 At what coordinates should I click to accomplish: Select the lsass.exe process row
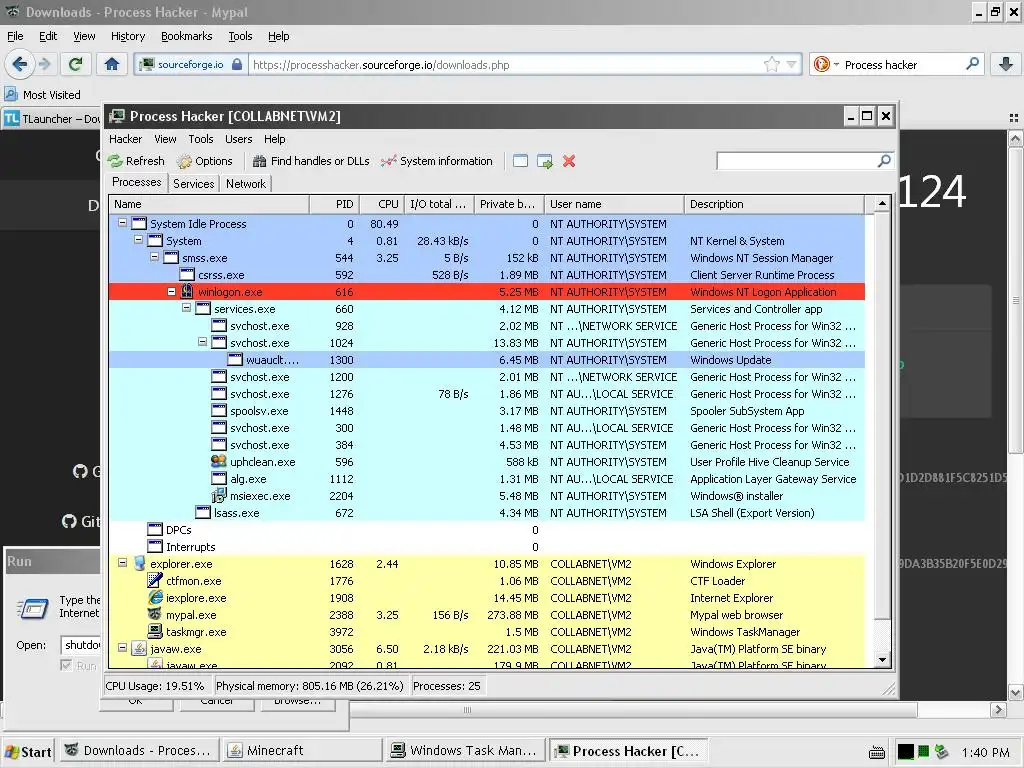click(x=487, y=513)
